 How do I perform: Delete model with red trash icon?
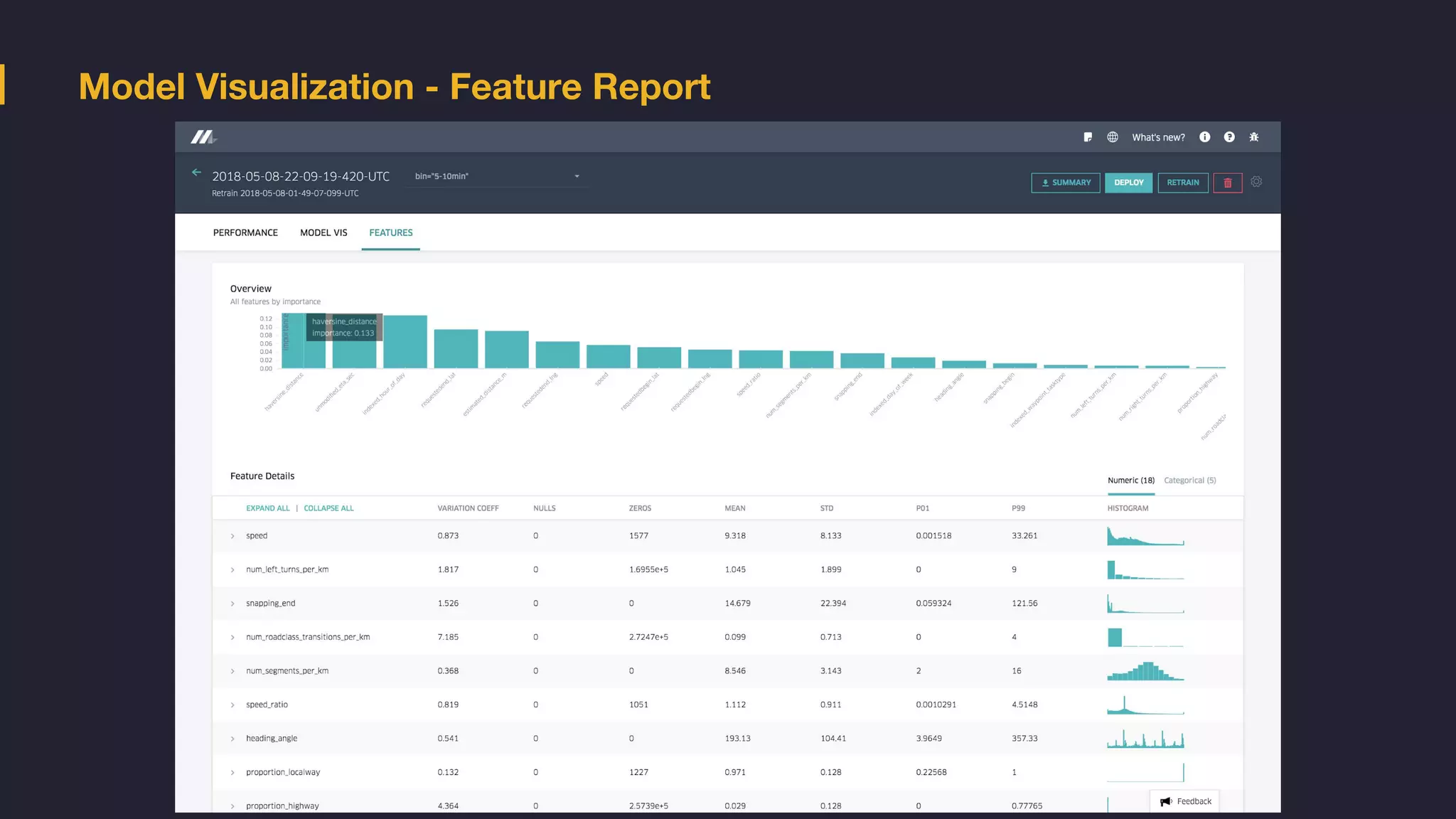(1228, 183)
